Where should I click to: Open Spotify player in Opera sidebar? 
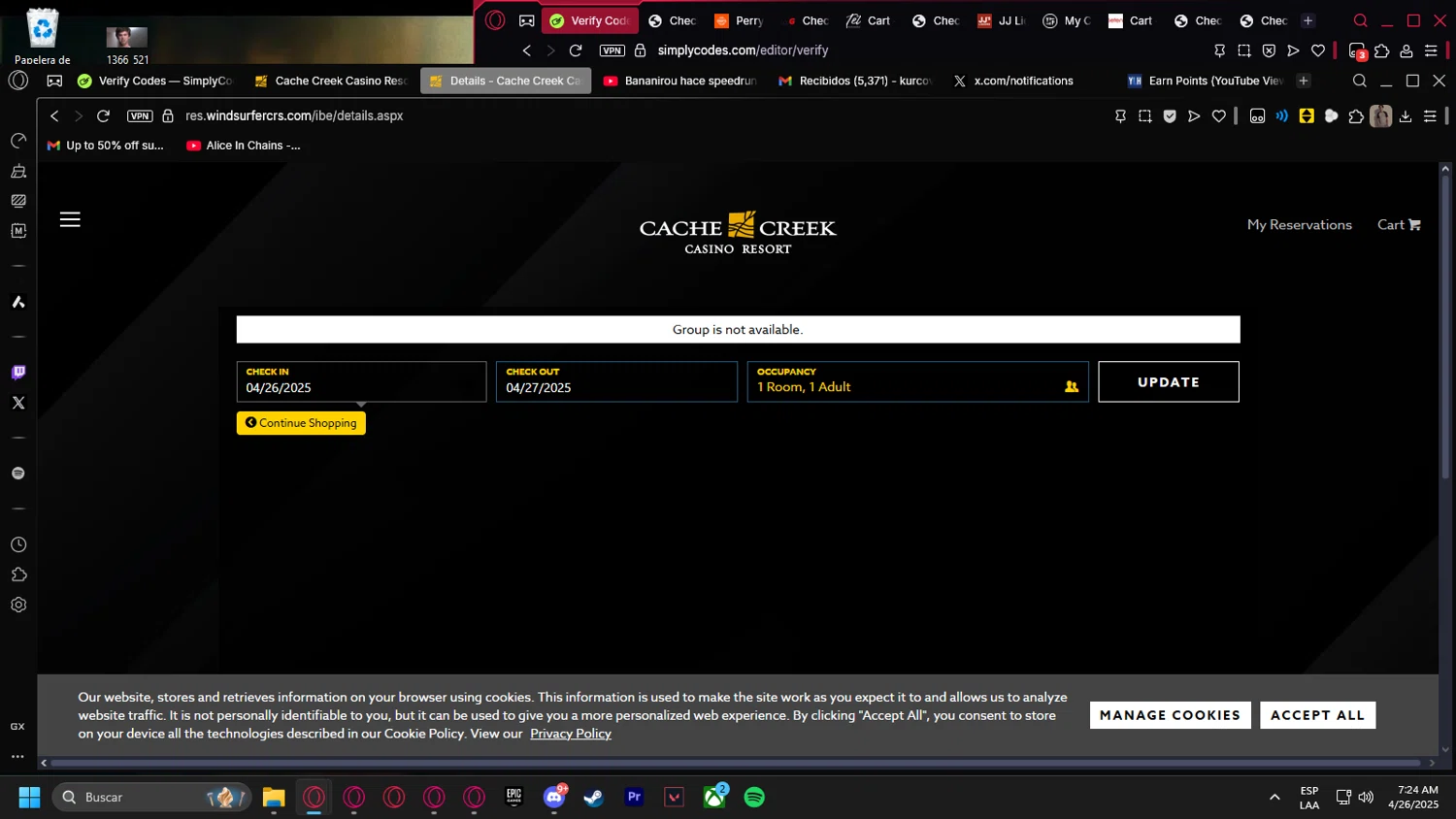click(x=18, y=474)
